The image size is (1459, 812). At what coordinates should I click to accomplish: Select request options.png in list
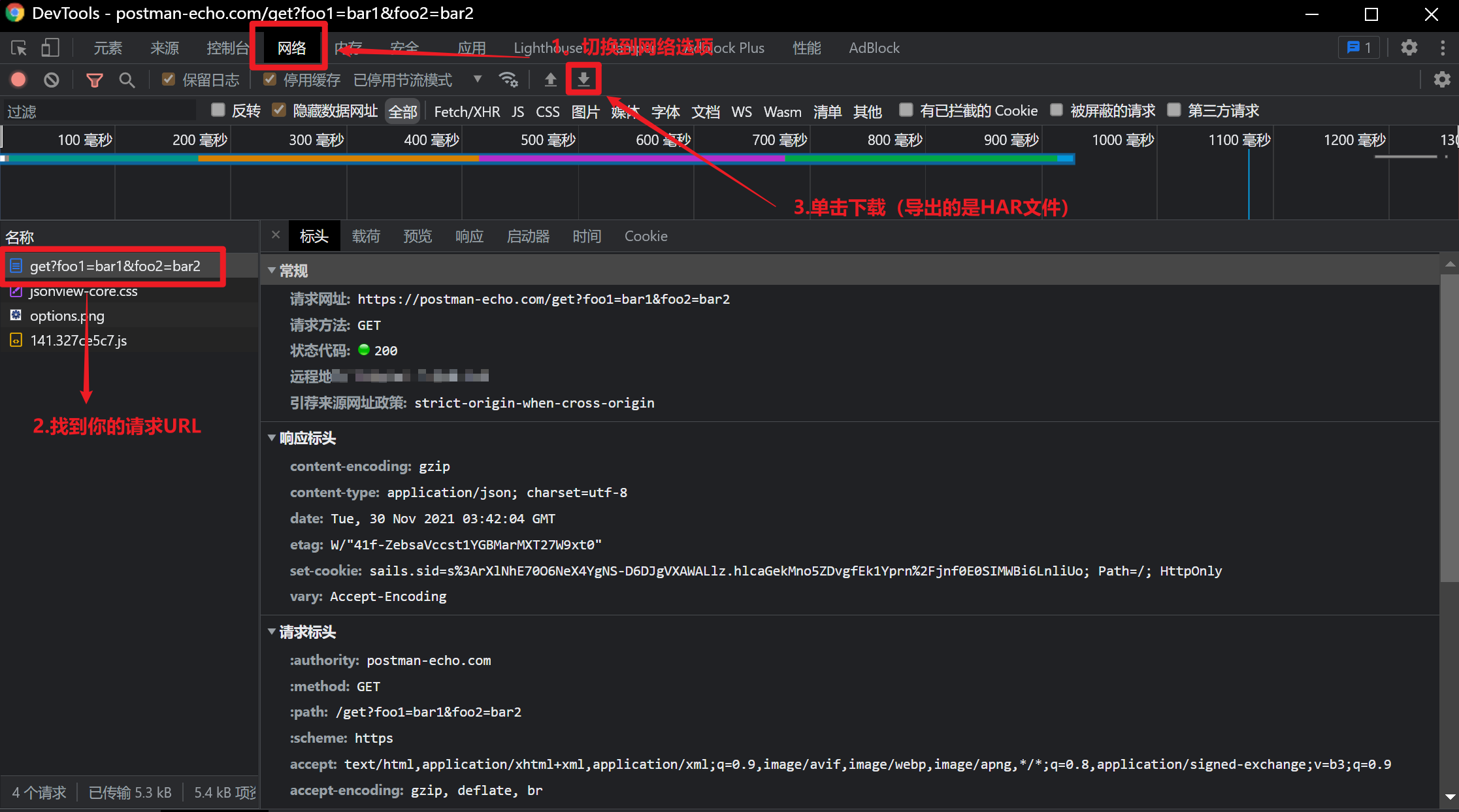[129, 316]
